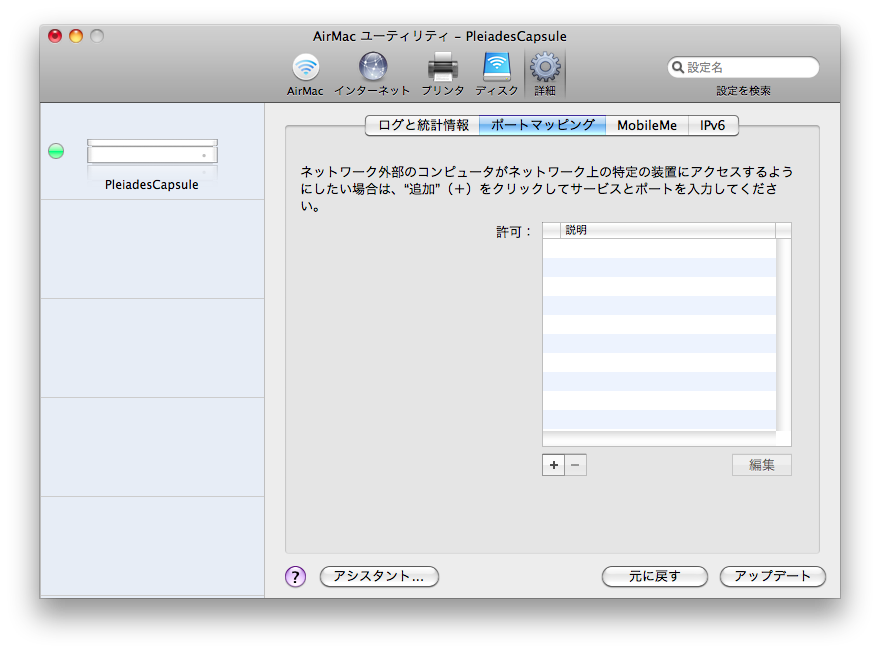
Task: Switch to the IPv6 tab
Action: pyautogui.click(x=713, y=125)
